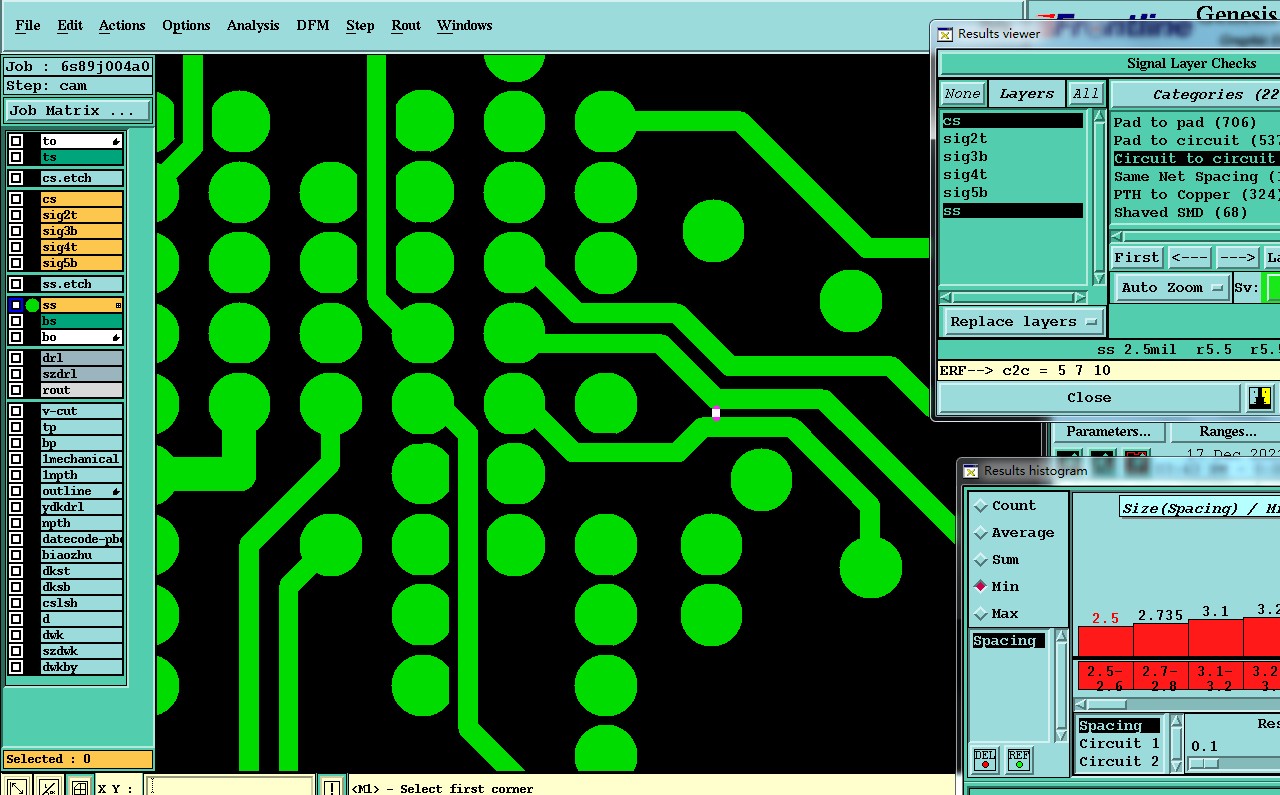
Task: Click the Layers tab in Results viewer
Action: (x=1027, y=94)
